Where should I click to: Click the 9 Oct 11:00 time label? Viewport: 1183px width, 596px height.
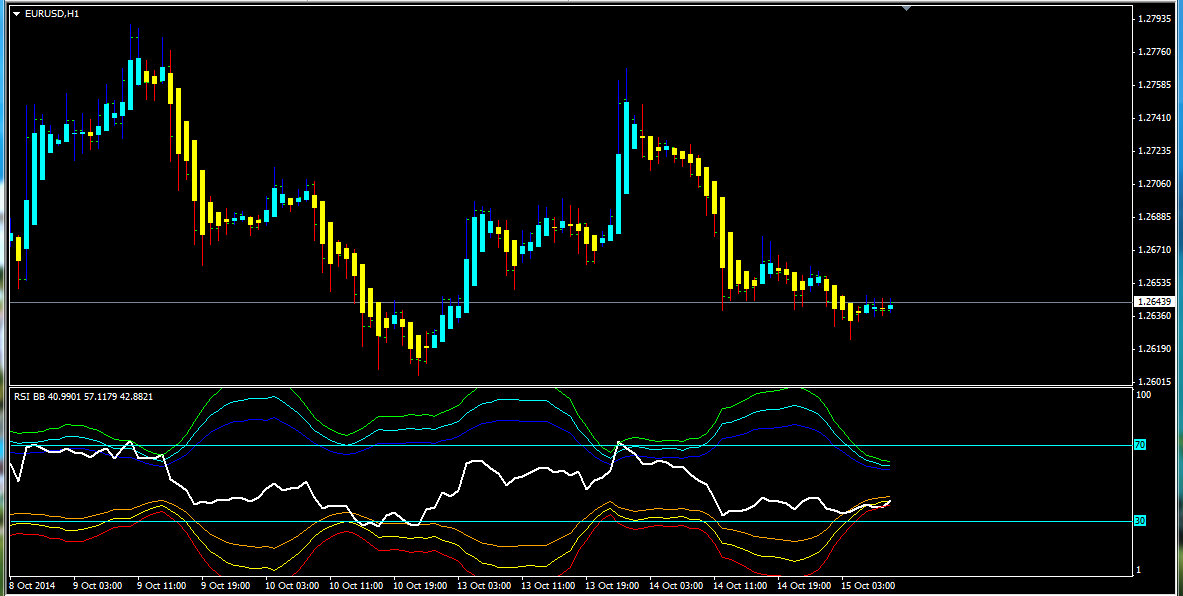[x=161, y=585]
